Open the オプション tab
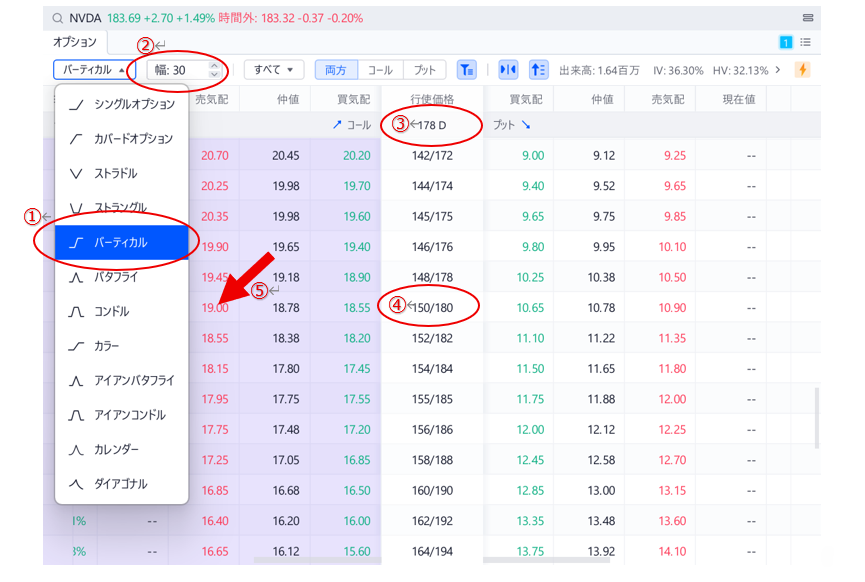Screen dimensions: 865x582 (x=75, y=43)
